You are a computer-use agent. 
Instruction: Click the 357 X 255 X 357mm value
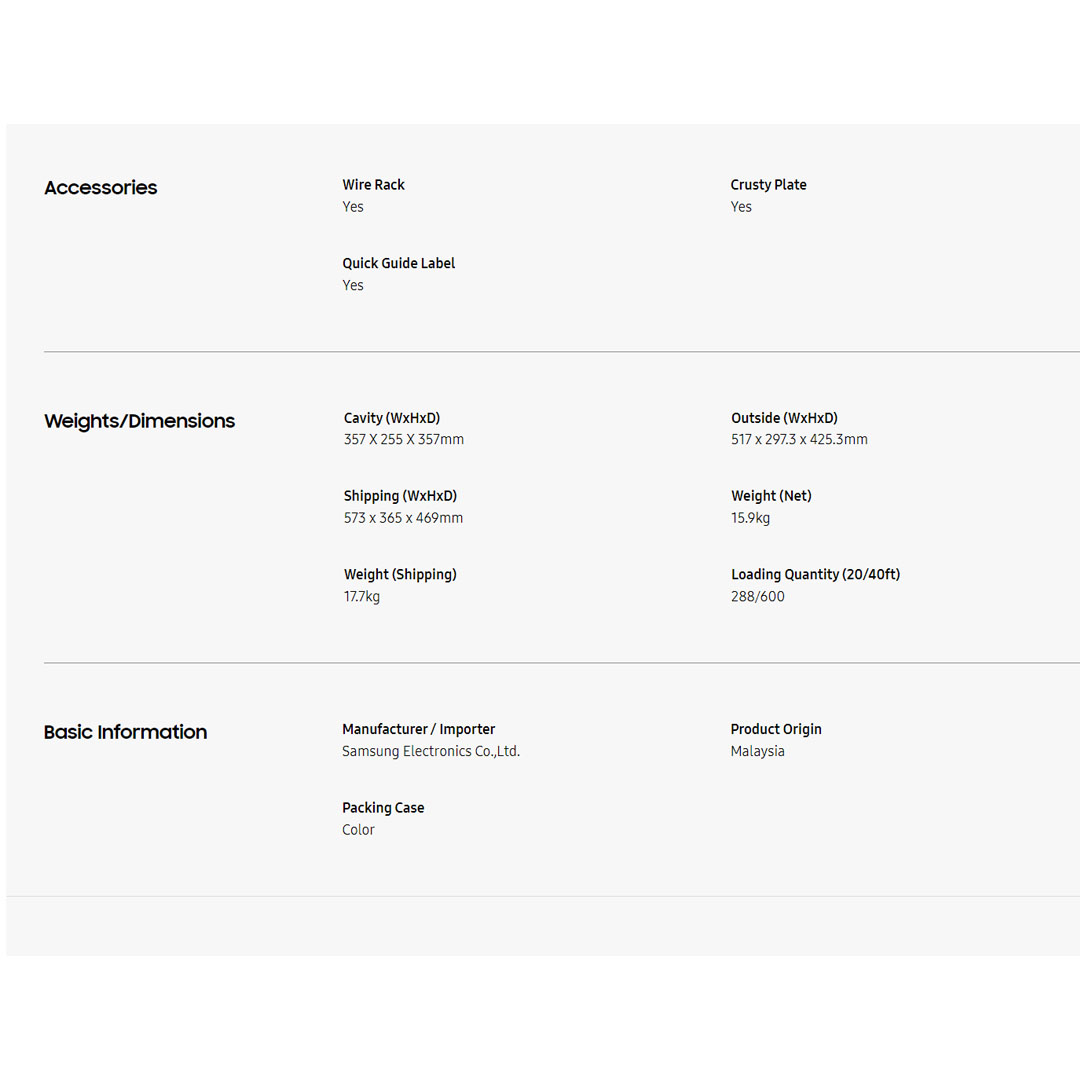pyautogui.click(x=404, y=440)
